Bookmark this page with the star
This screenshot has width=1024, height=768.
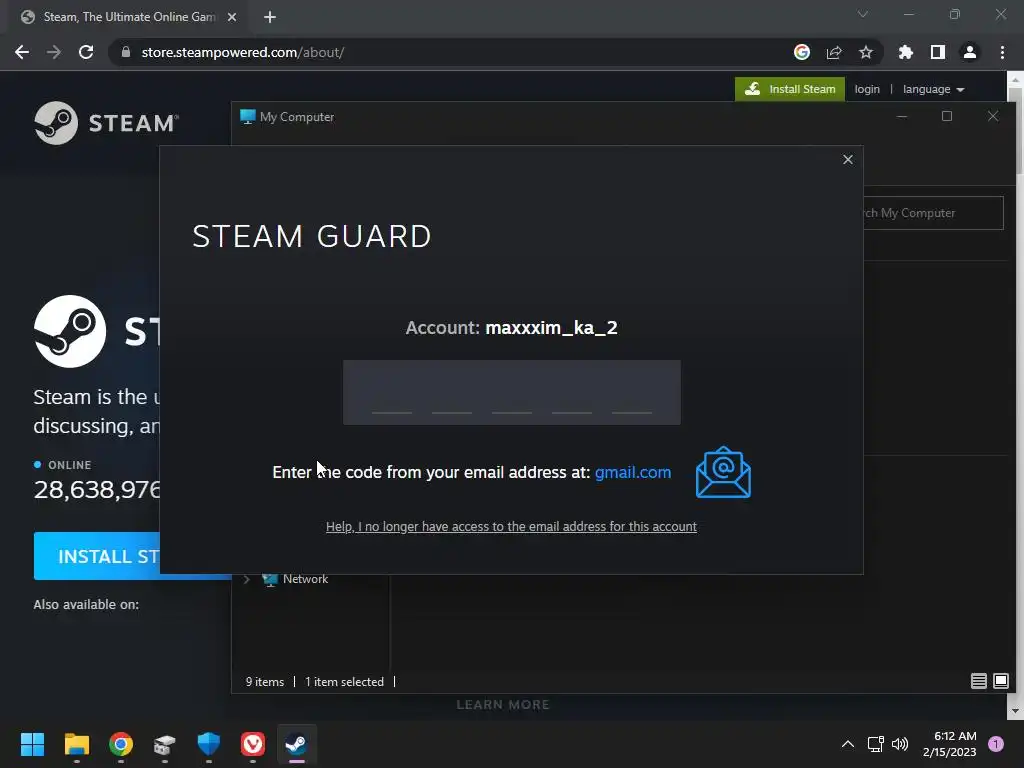(866, 52)
